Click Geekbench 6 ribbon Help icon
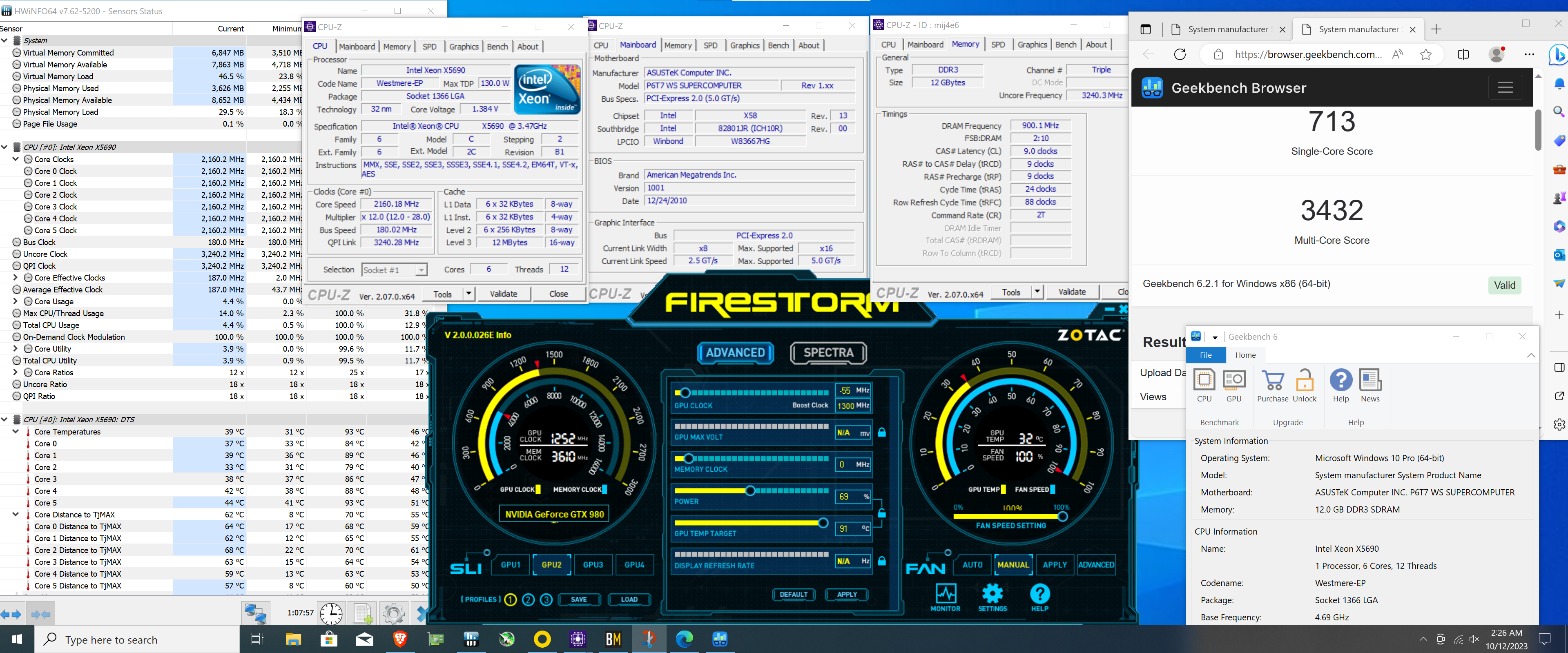1568x653 pixels. point(1341,385)
